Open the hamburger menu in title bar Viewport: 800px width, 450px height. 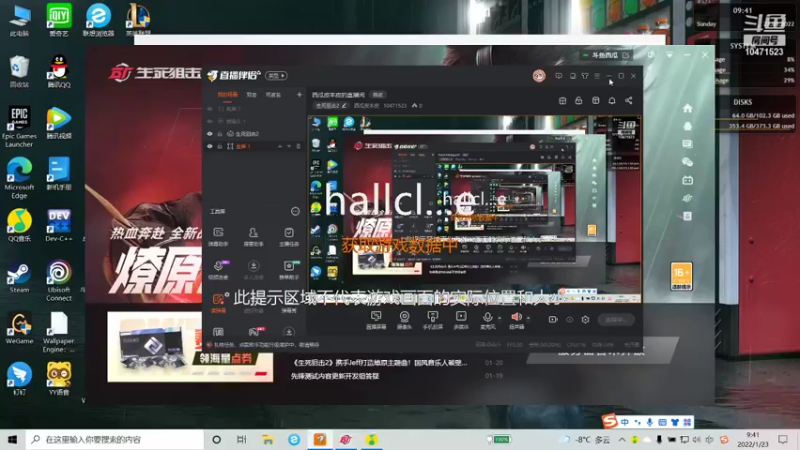coord(597,76)
